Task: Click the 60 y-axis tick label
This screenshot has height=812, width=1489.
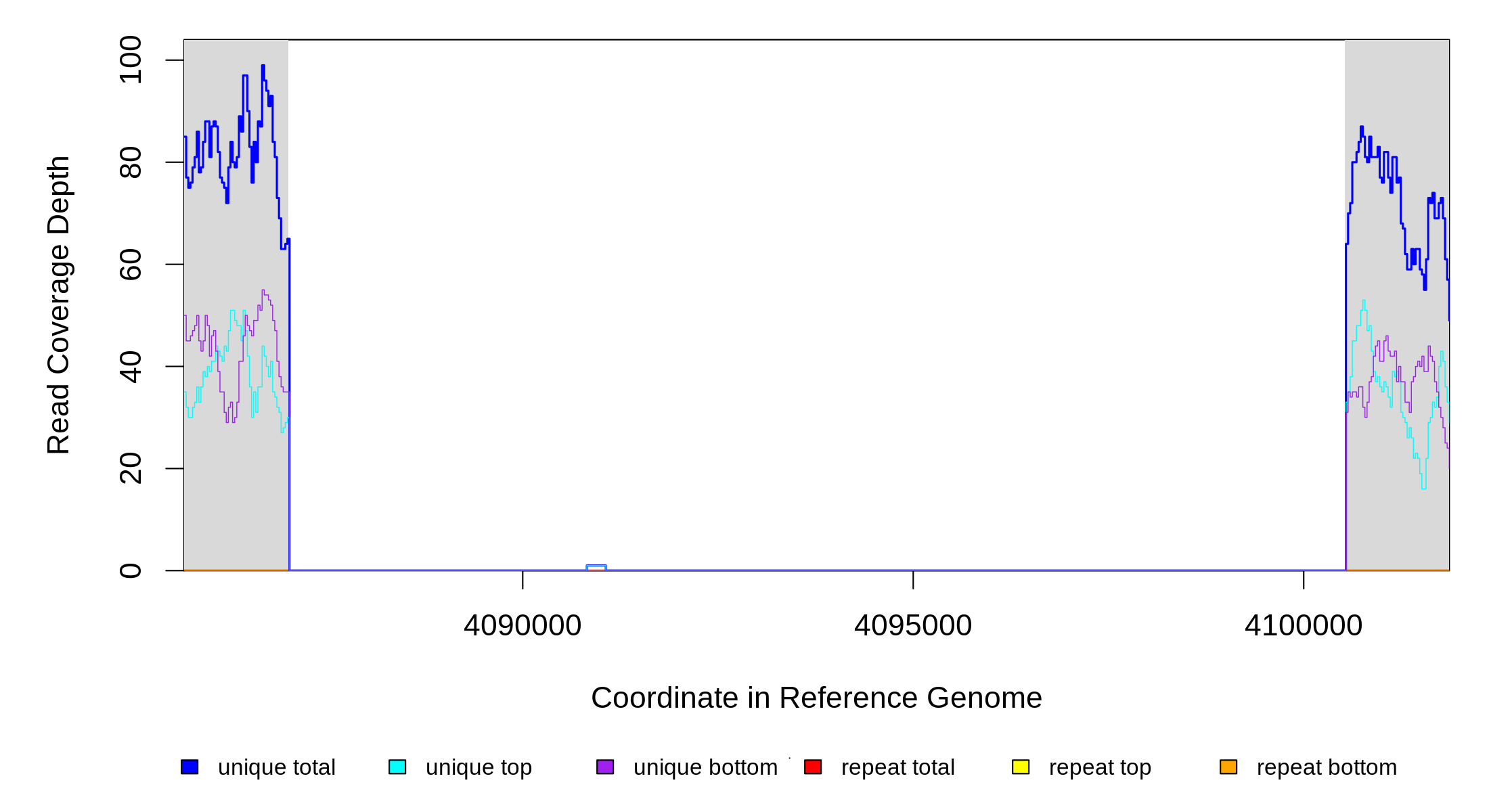Action: coord(131,265)
